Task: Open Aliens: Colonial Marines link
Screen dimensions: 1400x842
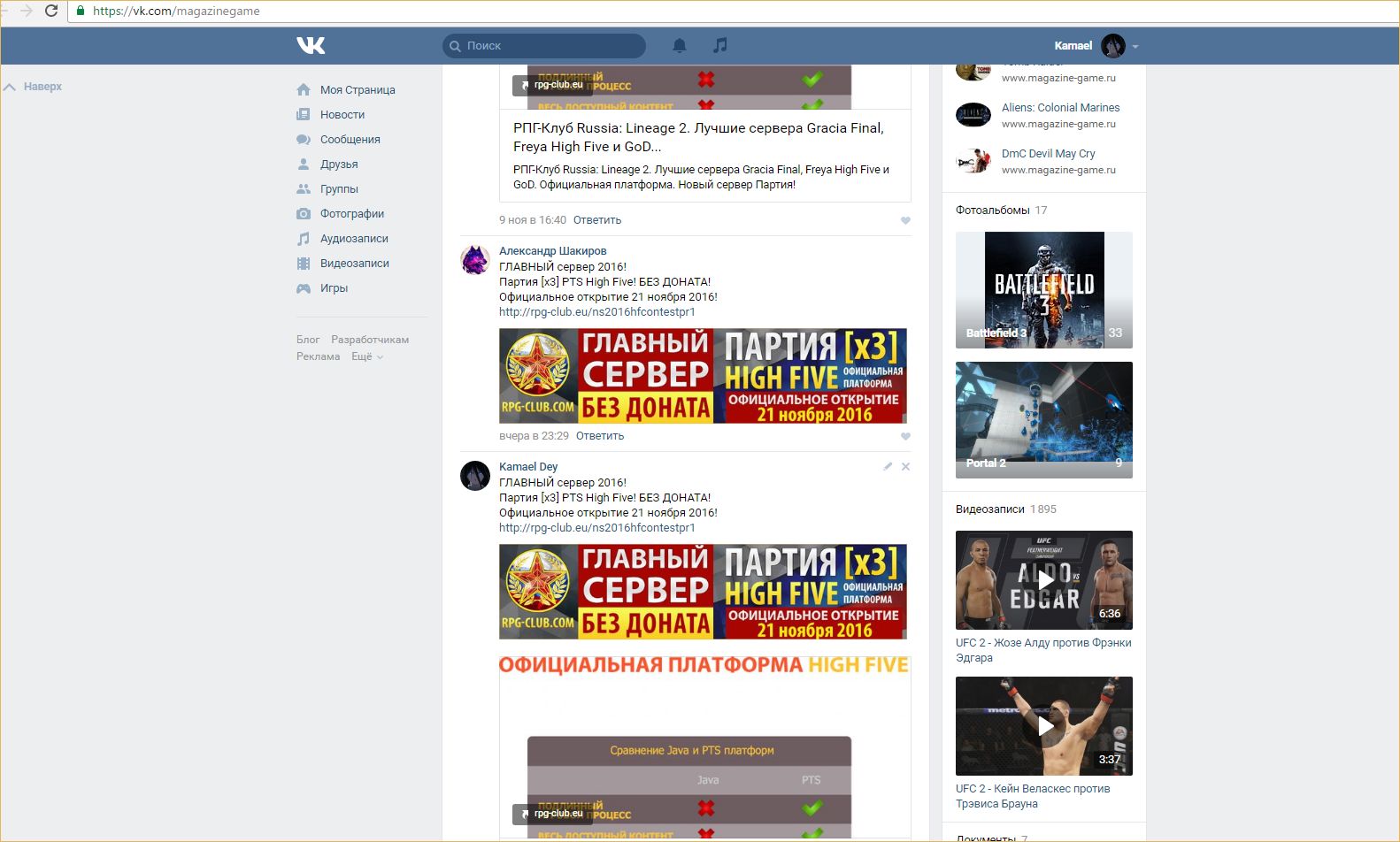Action: [x=1060, y=108]
